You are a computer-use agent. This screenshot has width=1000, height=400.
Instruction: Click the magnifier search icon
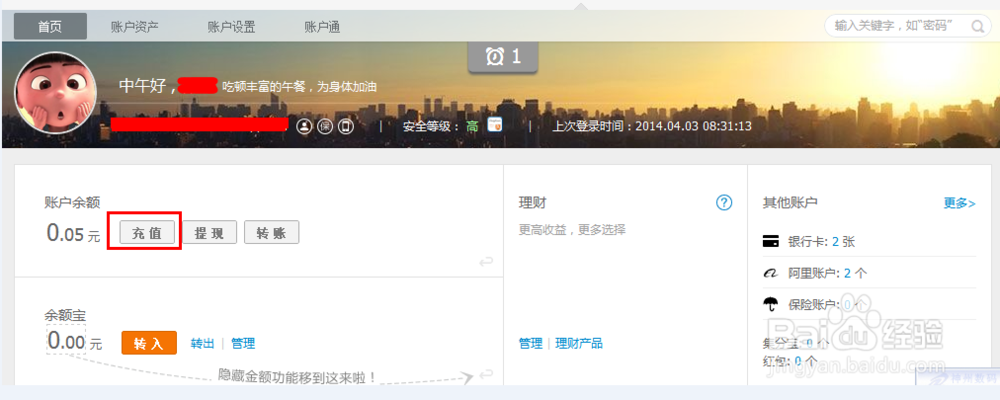pos(977,26)
